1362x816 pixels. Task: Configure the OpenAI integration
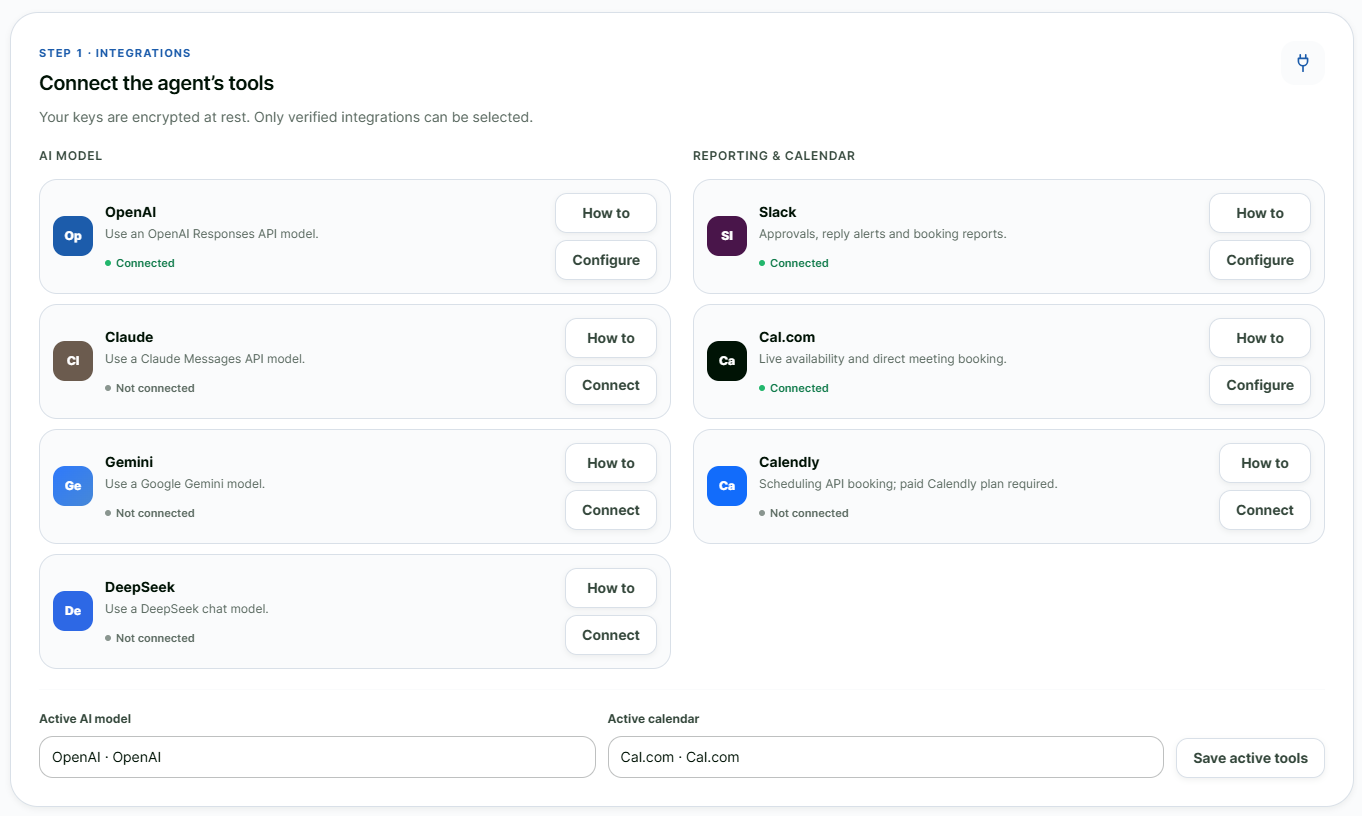tap(606, 260)
